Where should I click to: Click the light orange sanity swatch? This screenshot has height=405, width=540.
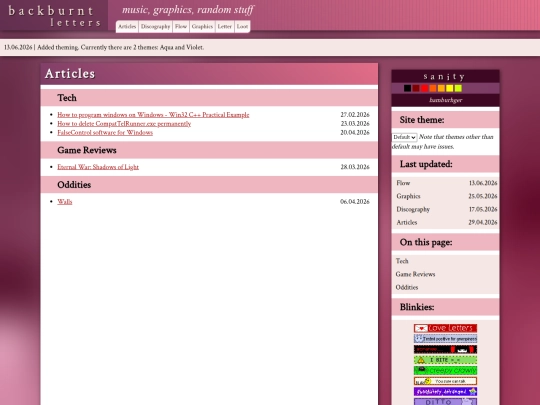click(441, 89)
